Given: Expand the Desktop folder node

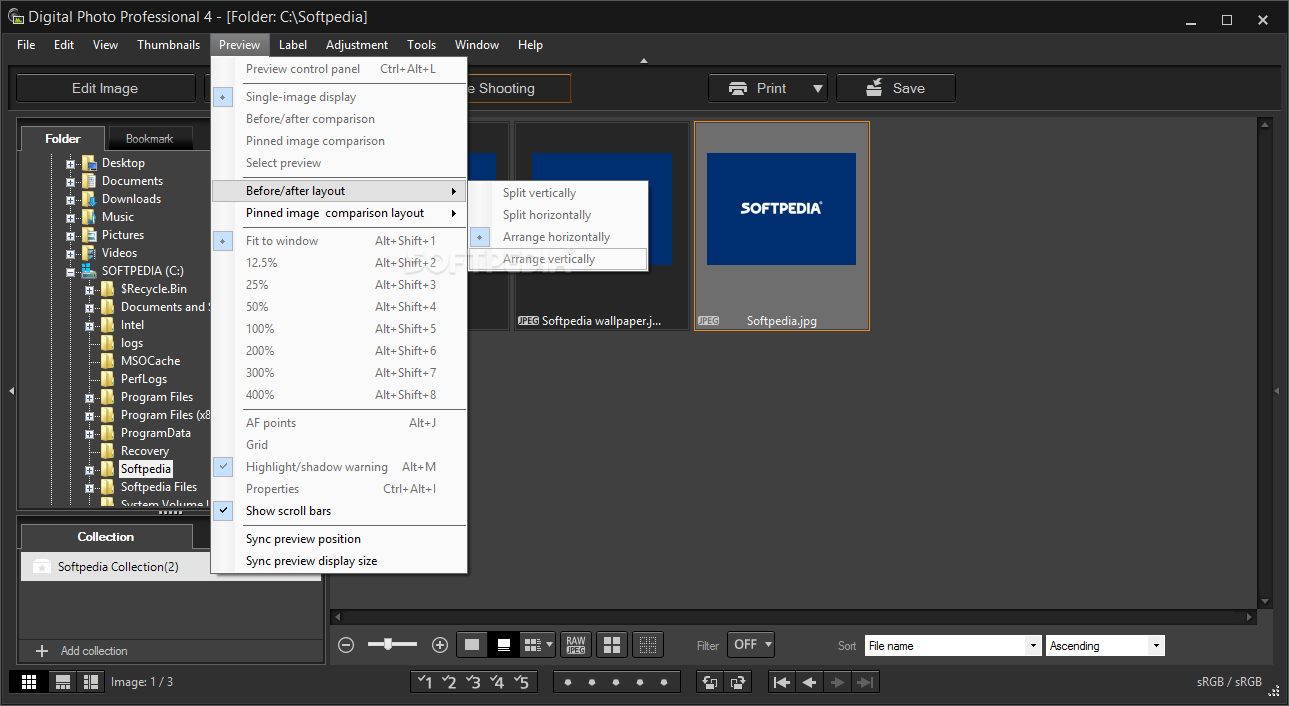Looking at the screenshot, I should pos(70,163).
